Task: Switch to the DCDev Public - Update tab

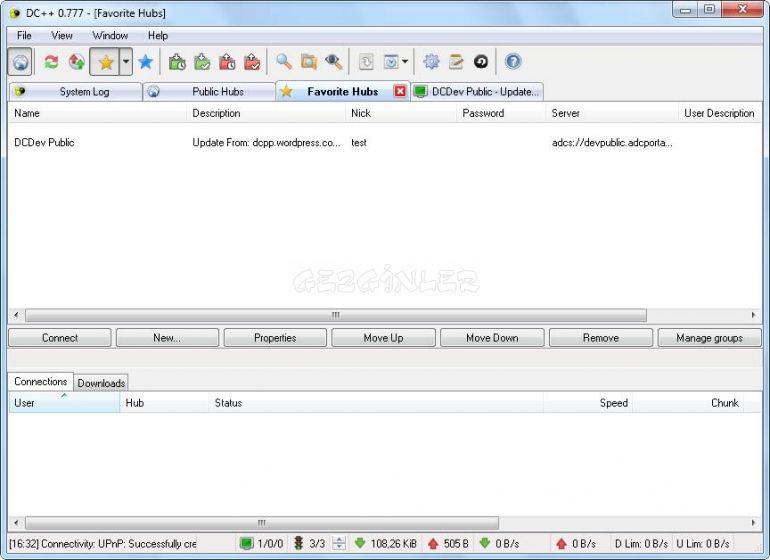Action: click(x=477, y=92)
